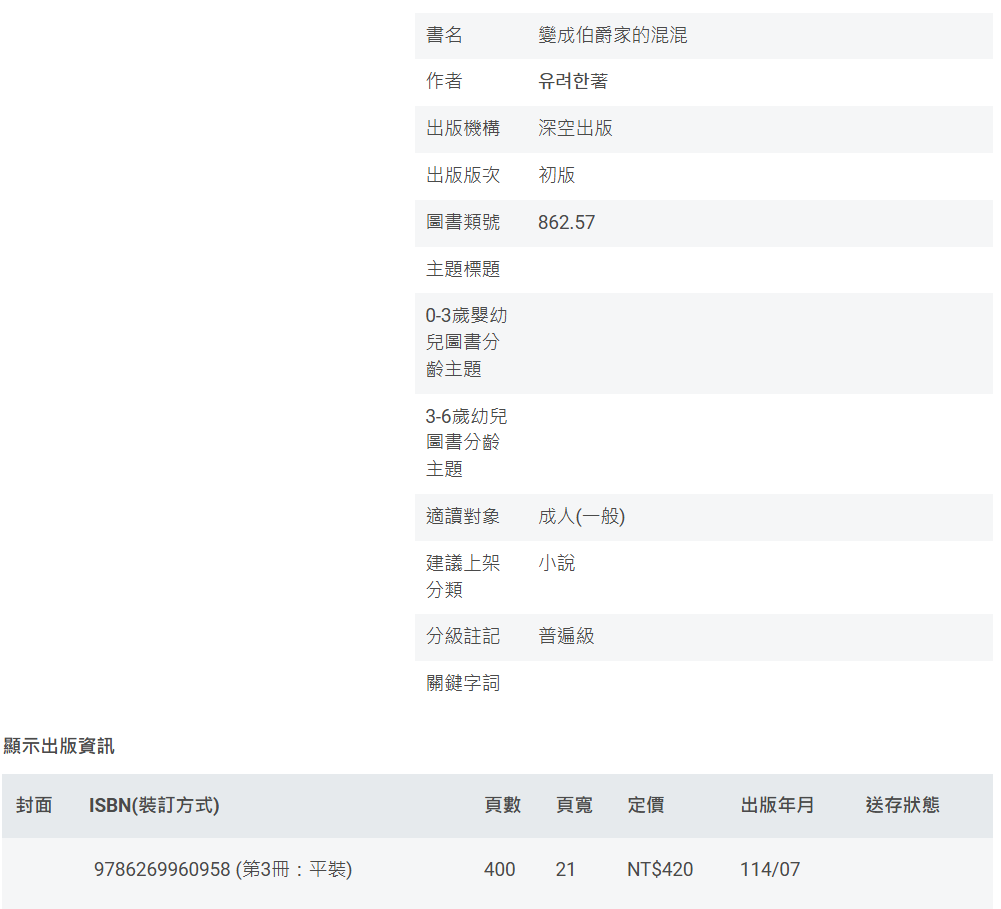
Task: Click the 送存狀態 column header
Action: pos(902,806)
